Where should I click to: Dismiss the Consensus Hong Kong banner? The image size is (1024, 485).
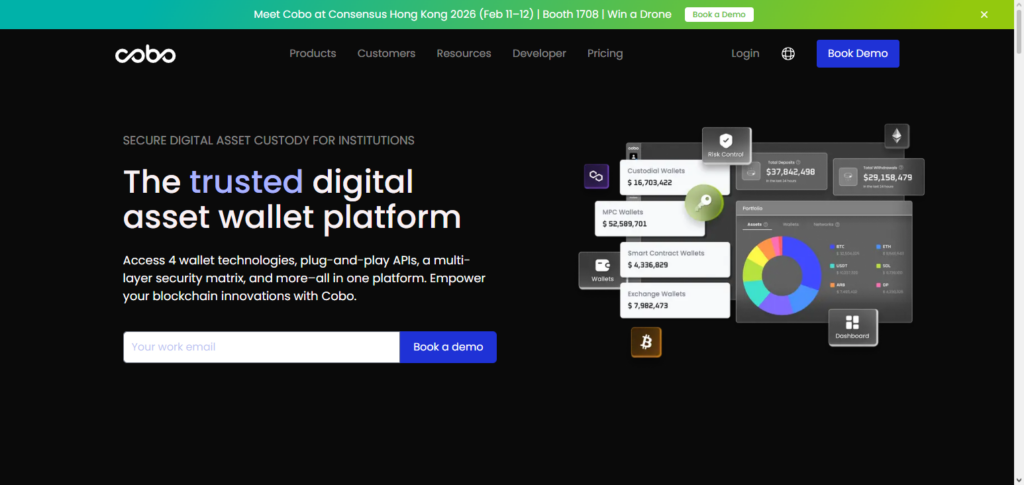[x=984, y=14]
